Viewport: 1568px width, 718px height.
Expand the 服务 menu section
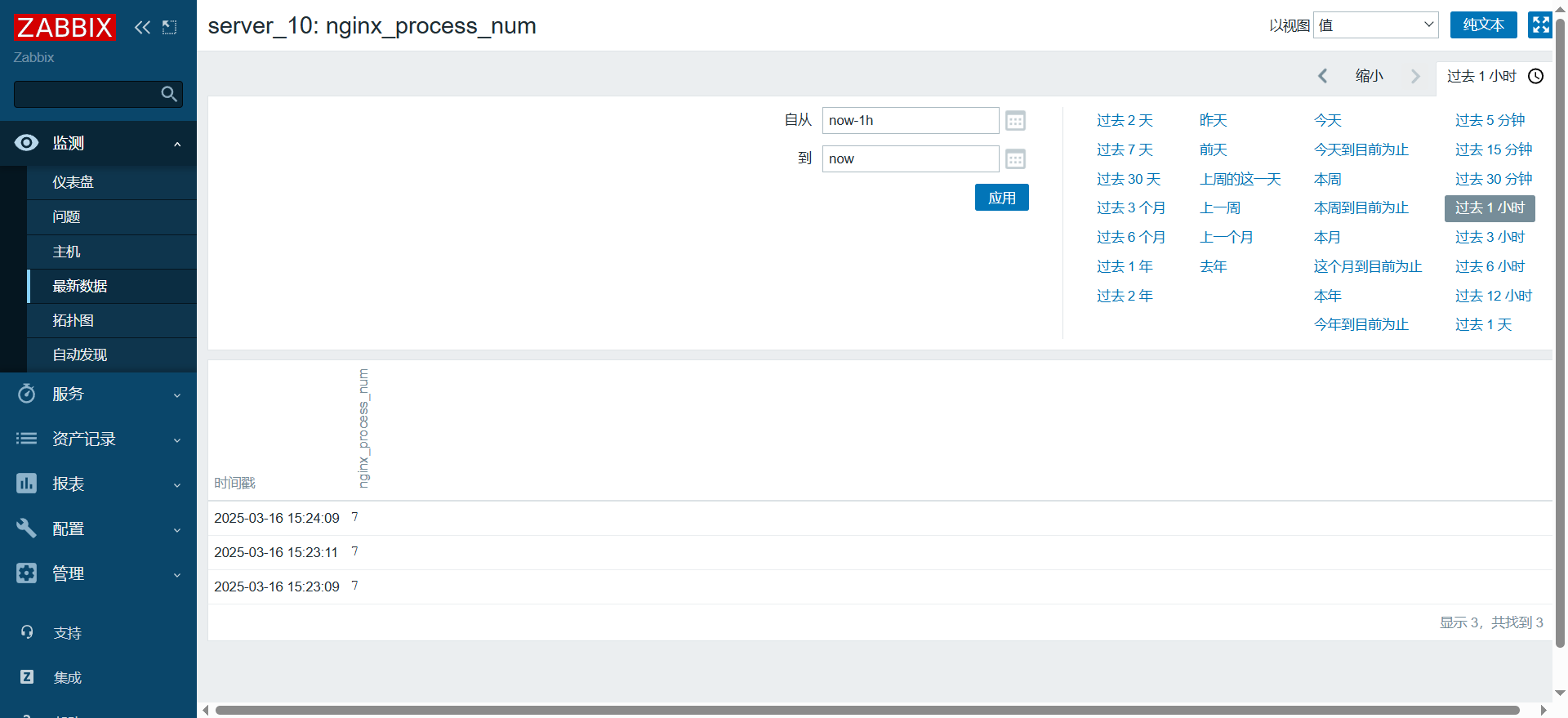98,395
